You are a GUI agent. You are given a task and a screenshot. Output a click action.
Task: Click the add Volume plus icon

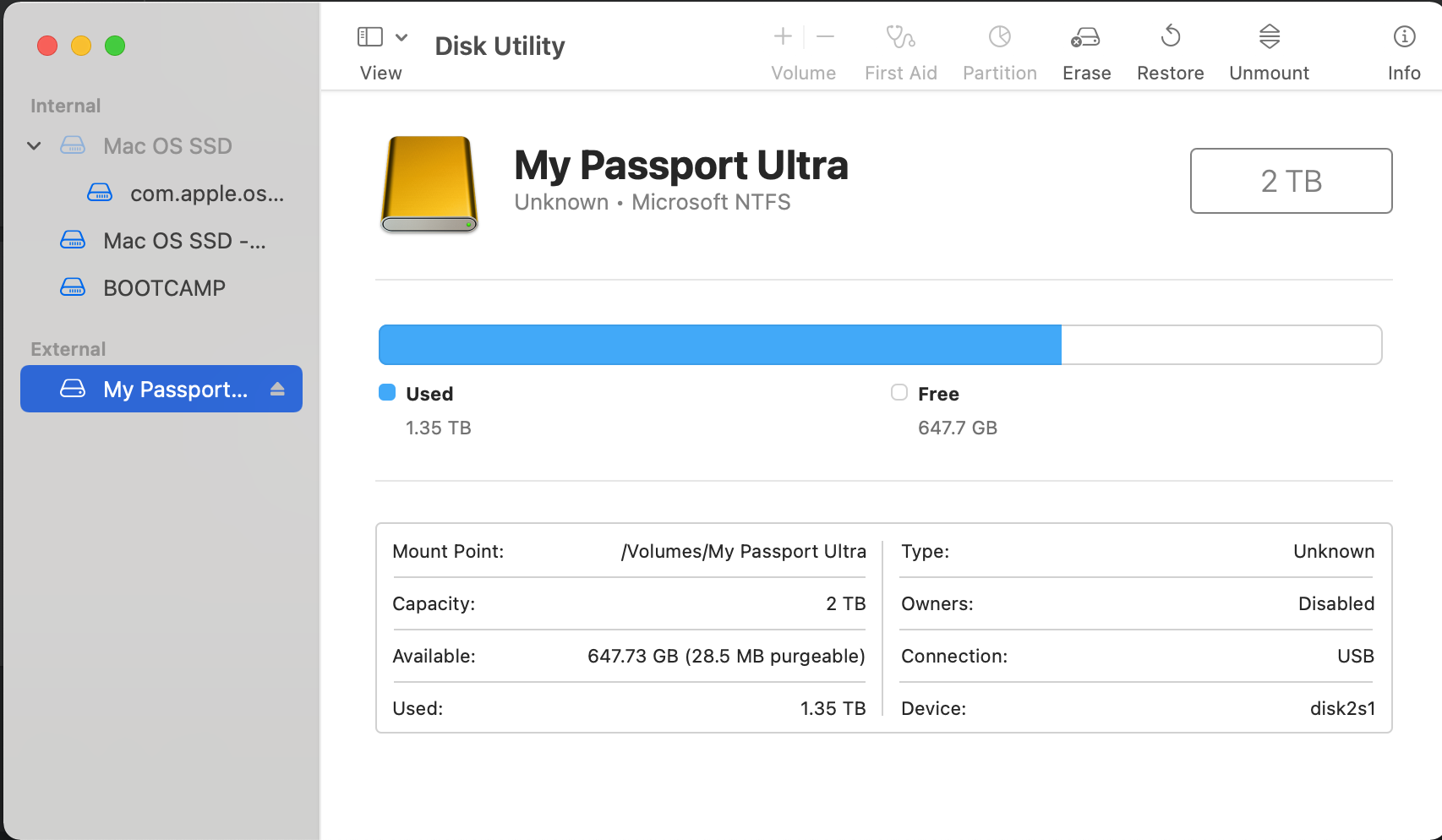click(783, 36)
